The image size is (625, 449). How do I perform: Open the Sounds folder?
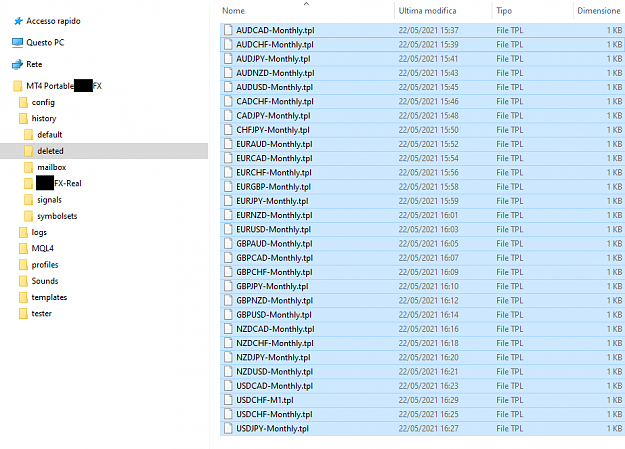click(45, 281)
